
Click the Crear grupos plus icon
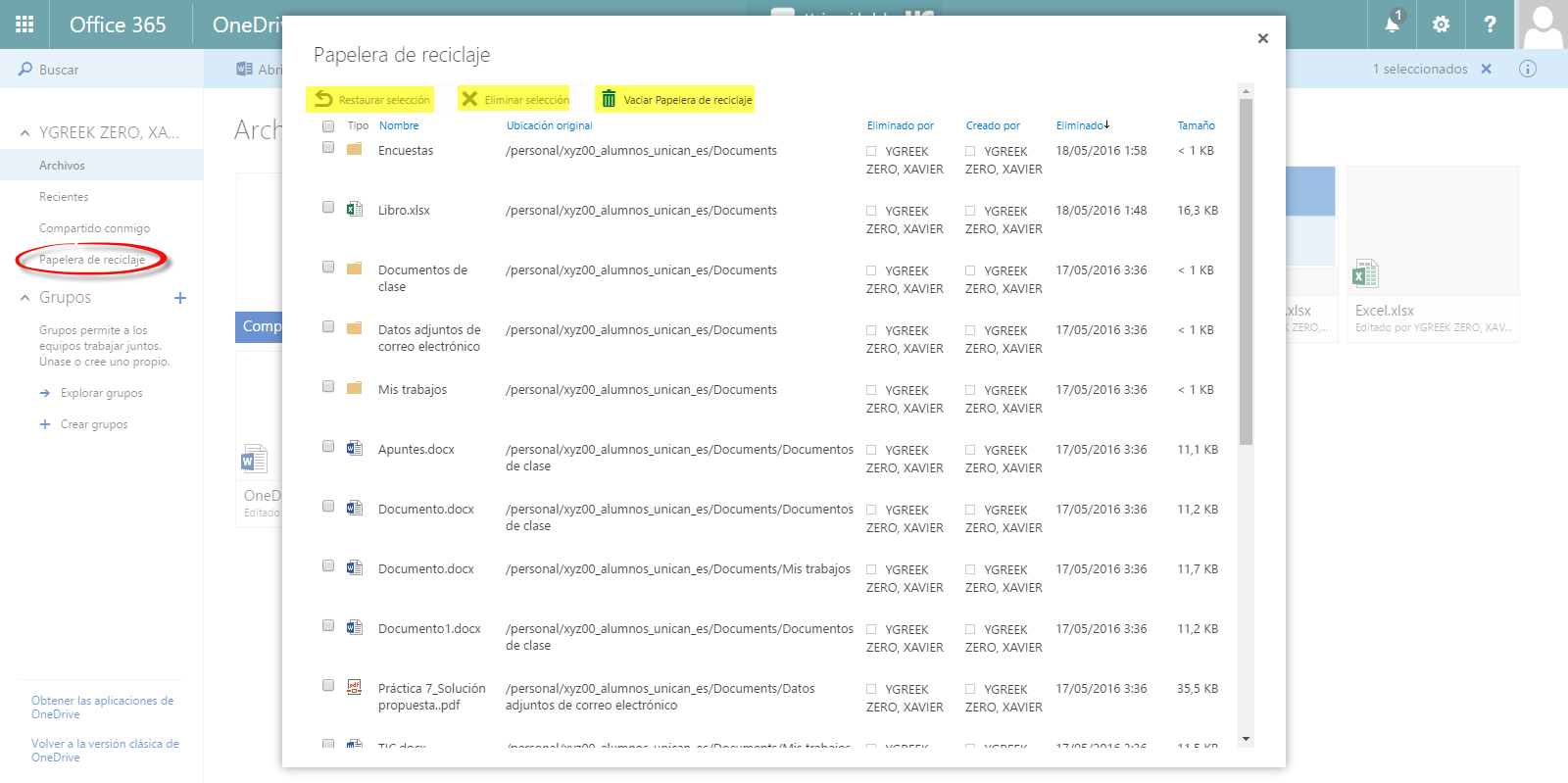45,424
